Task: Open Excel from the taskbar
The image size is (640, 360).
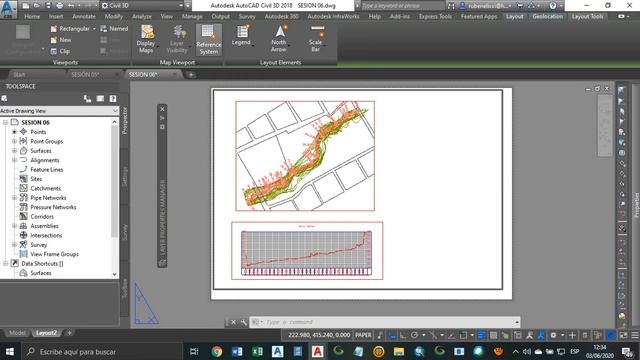Action: pos(257,351)
